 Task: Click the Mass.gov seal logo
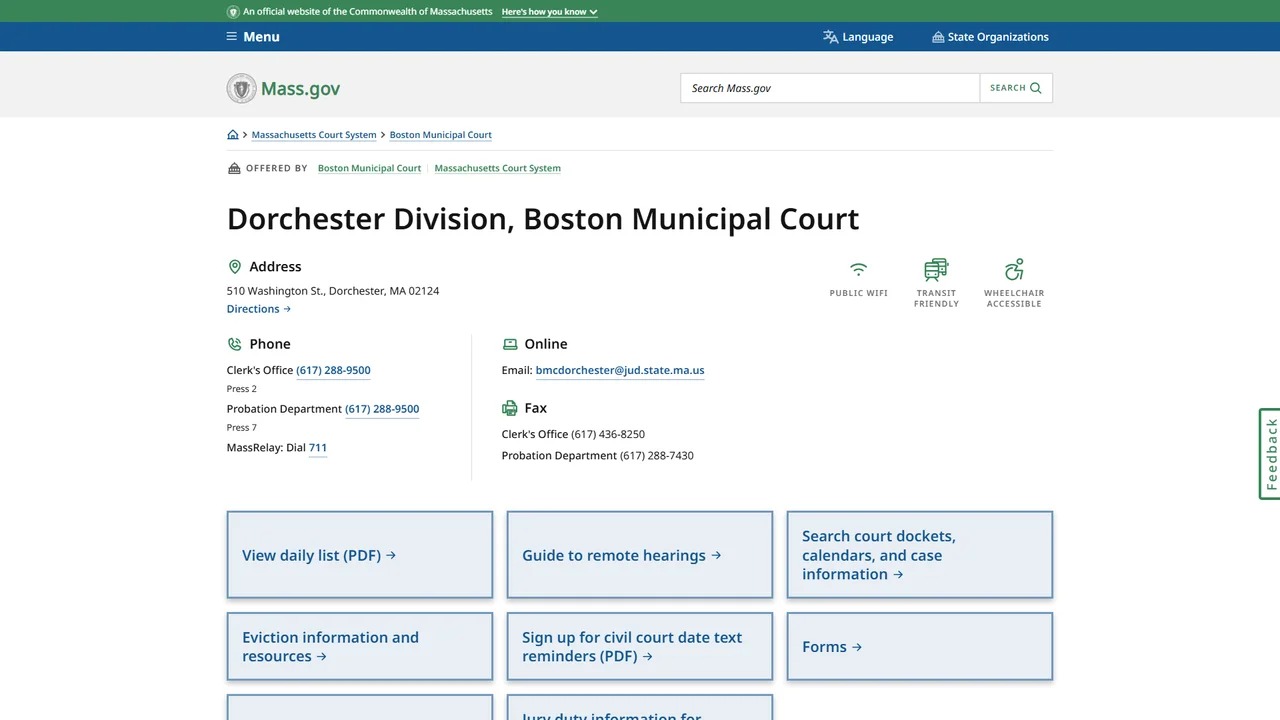coord(242,88)
